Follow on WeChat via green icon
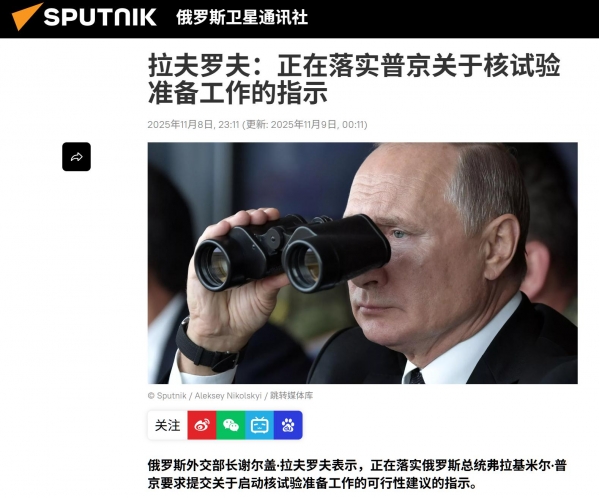The image size is (600, 498). coord(231,425)
